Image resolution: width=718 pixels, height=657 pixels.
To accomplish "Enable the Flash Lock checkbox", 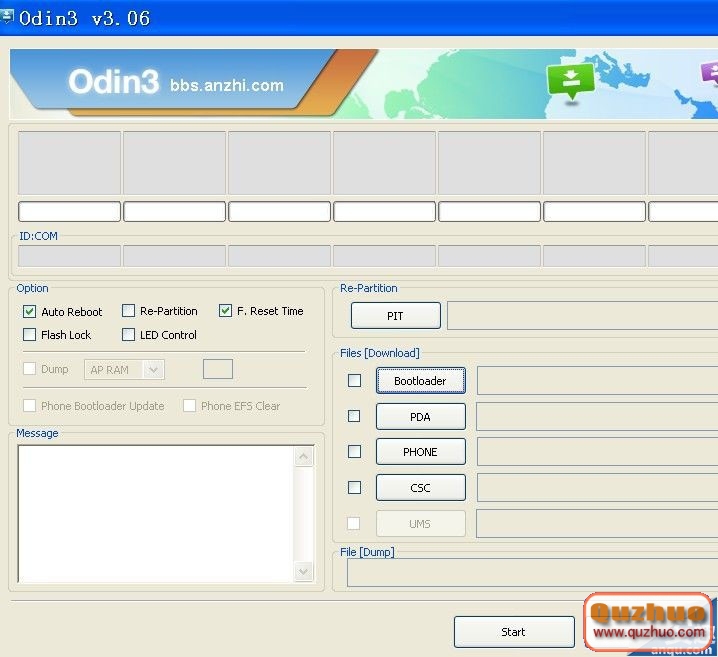I will 29,335.
